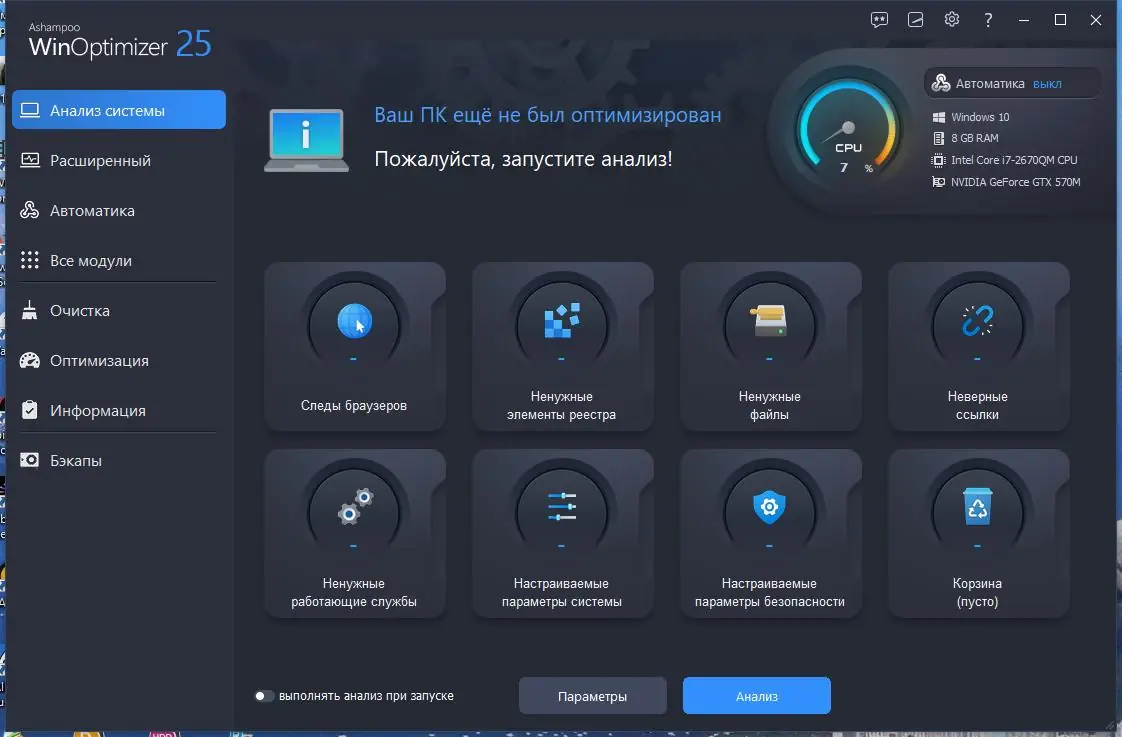Select the Ненужные файлы scan module
1122x737 pixels.
click(x=770, y=346)
